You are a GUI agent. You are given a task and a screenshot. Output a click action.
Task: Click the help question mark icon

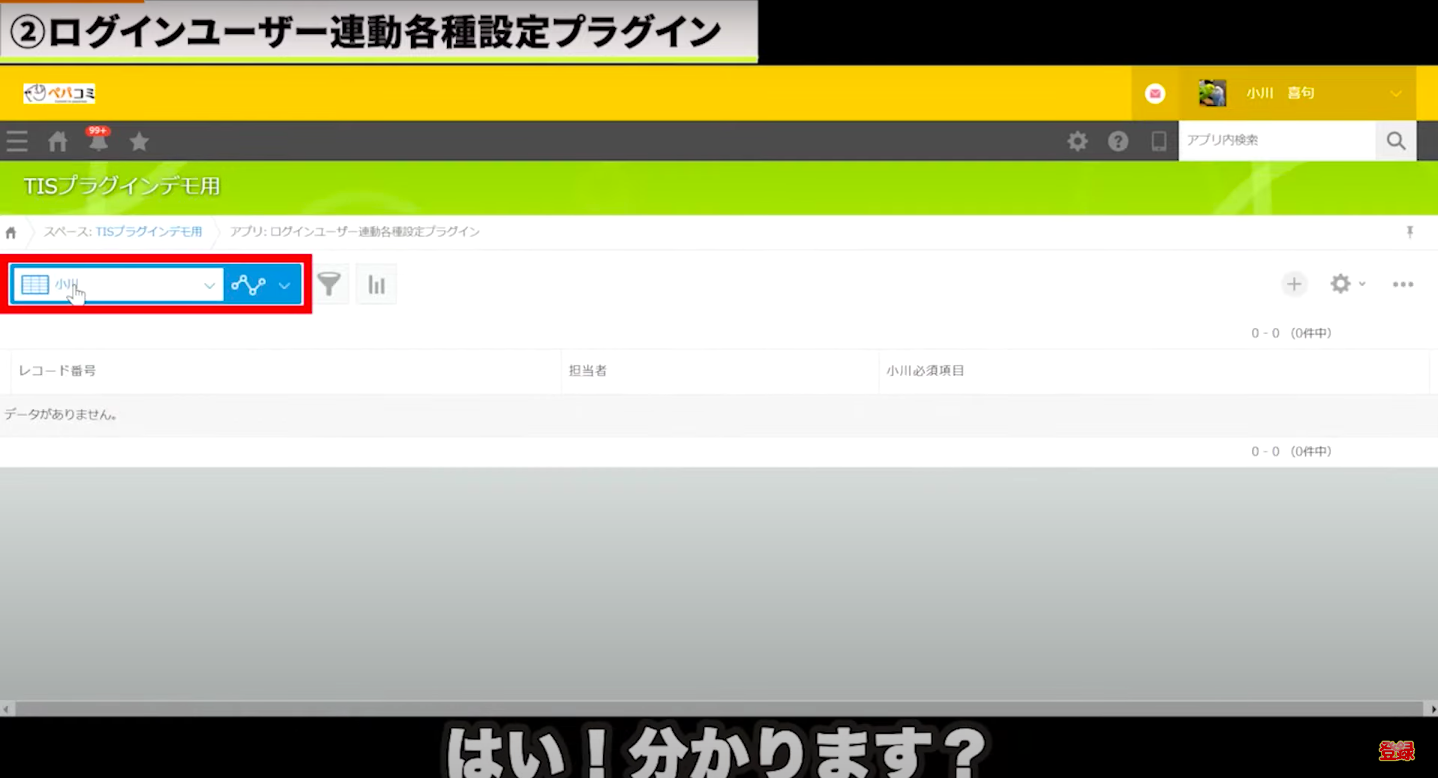pyautogui.click(x=1118, y=141)
